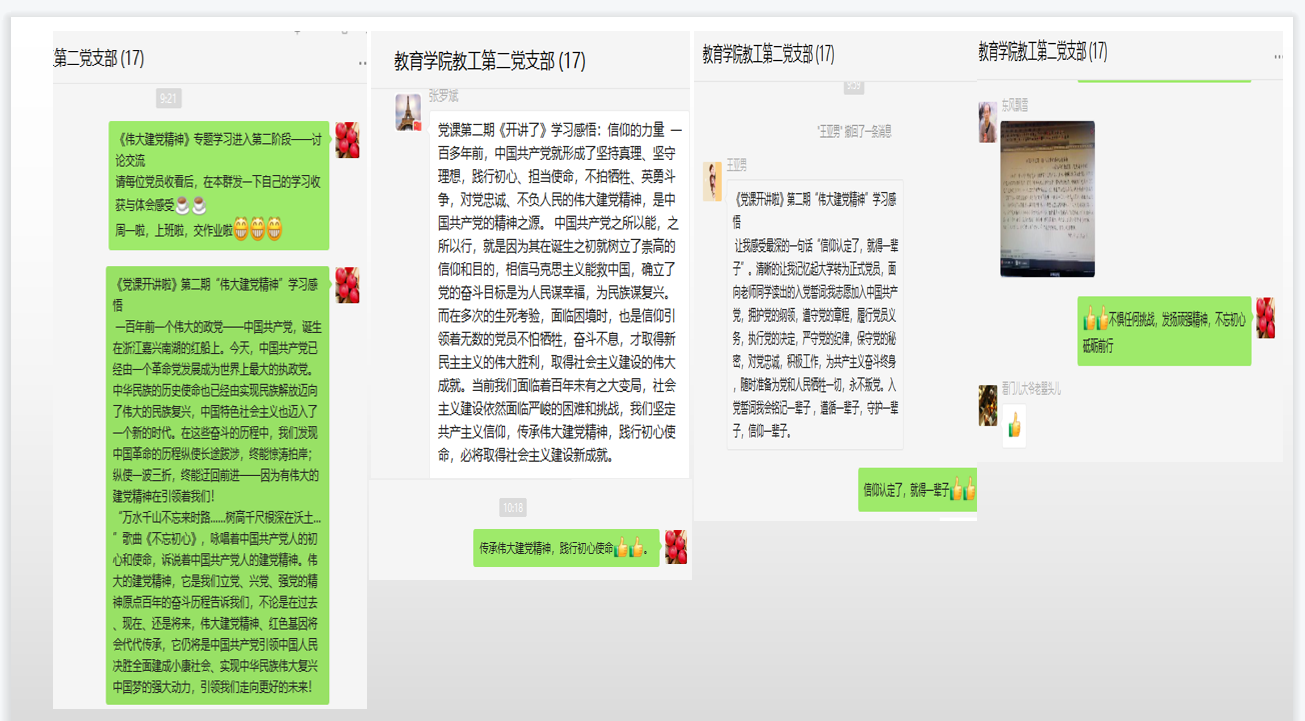Open 王亚男's profile avatar
The image size is (1305, 721).
click(712, 181)
